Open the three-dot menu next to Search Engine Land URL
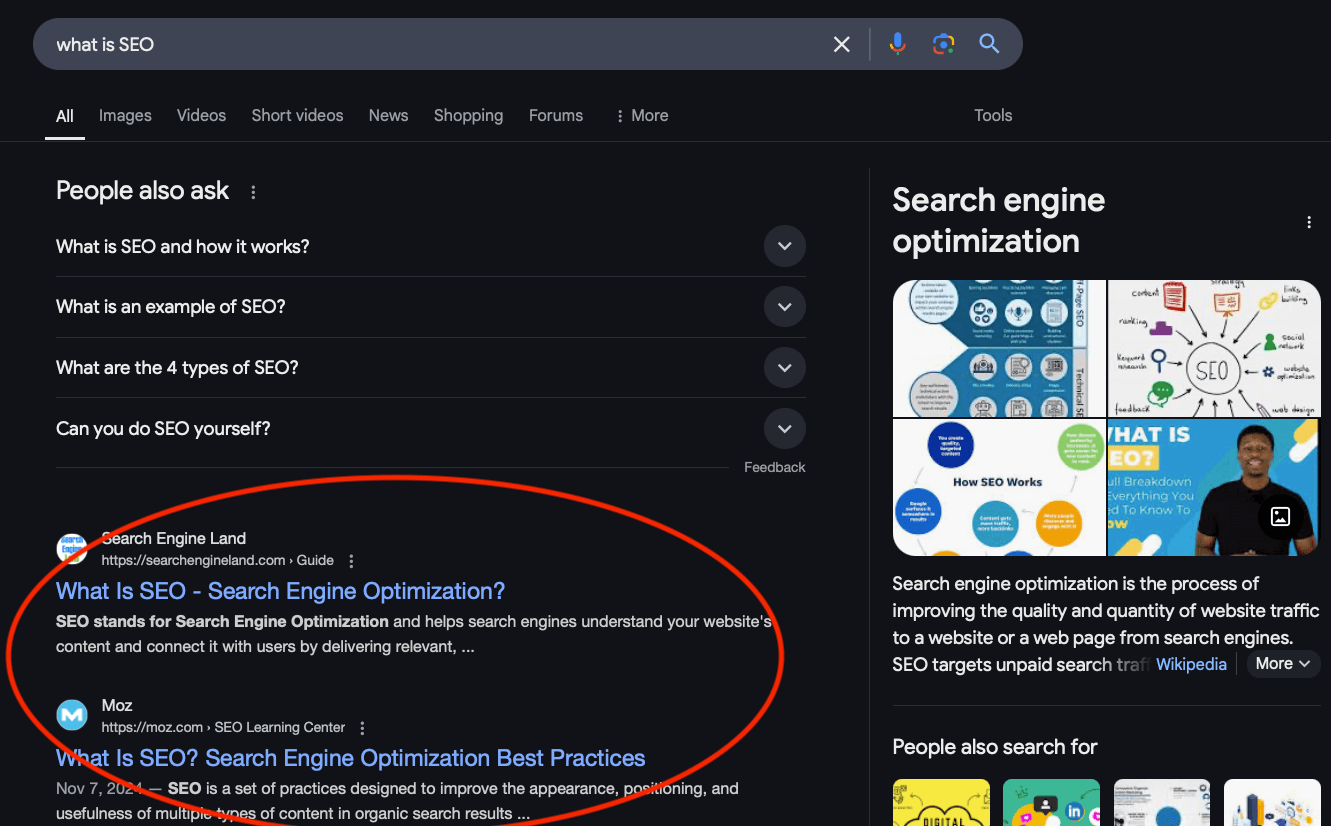The height and width of the screenshot is (826, 1331). [x=351, y=561]
